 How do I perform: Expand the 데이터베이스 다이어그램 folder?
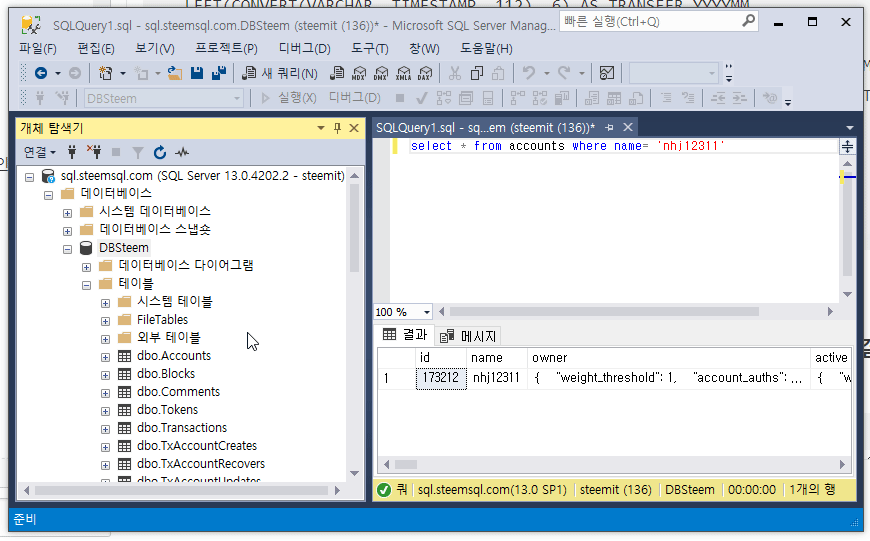86,267
